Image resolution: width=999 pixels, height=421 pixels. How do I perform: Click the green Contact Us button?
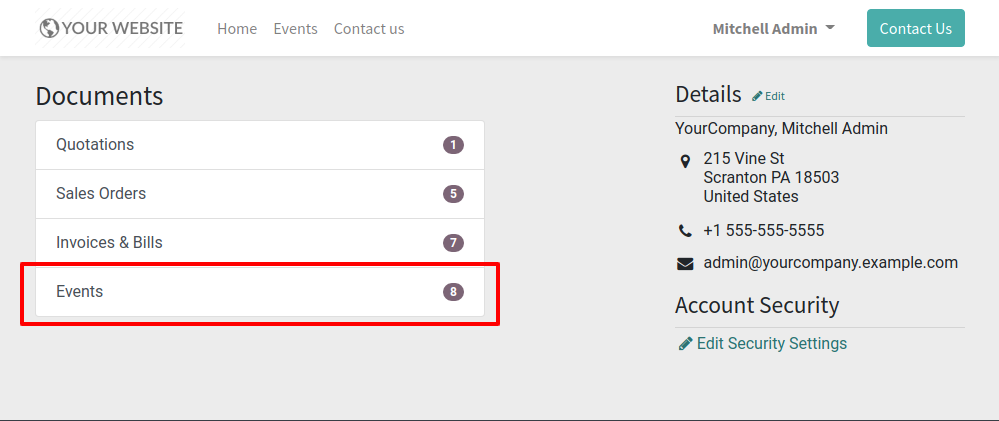tap(916, 28)
